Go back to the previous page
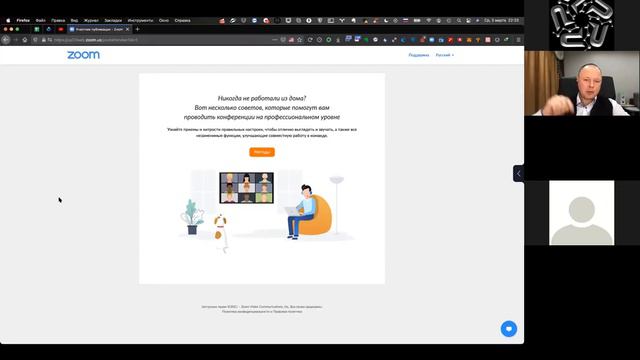The height and width of the screenshot is (360, 640). 6,40
